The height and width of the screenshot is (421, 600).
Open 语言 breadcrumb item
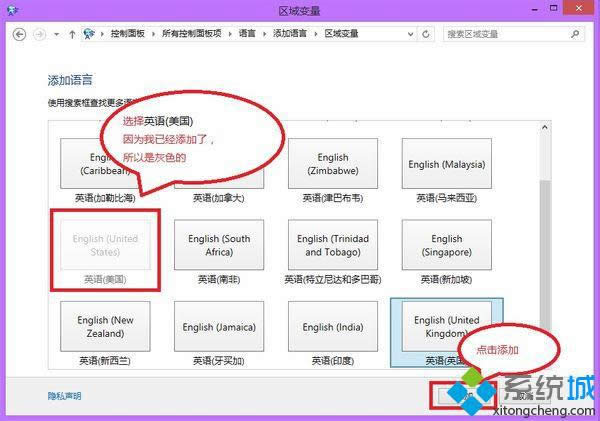[247, 34]
